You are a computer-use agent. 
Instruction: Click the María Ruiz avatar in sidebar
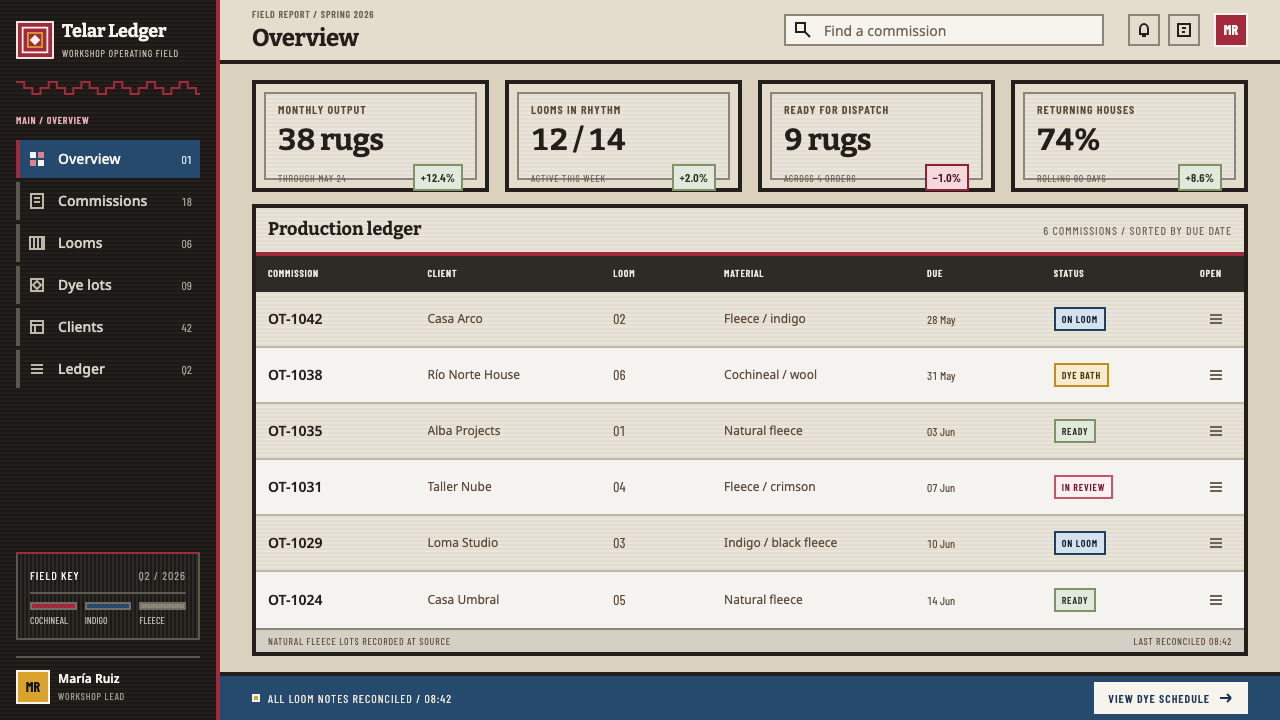33,687
